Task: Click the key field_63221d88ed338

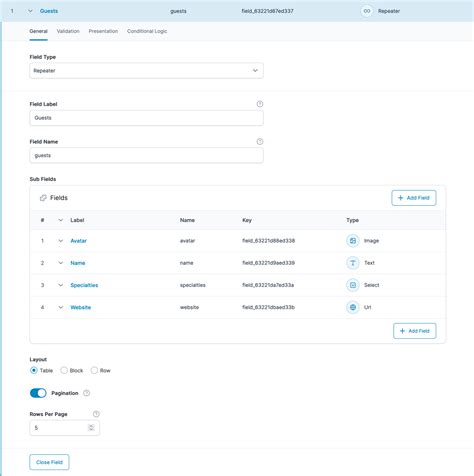Action: (268, 241)
